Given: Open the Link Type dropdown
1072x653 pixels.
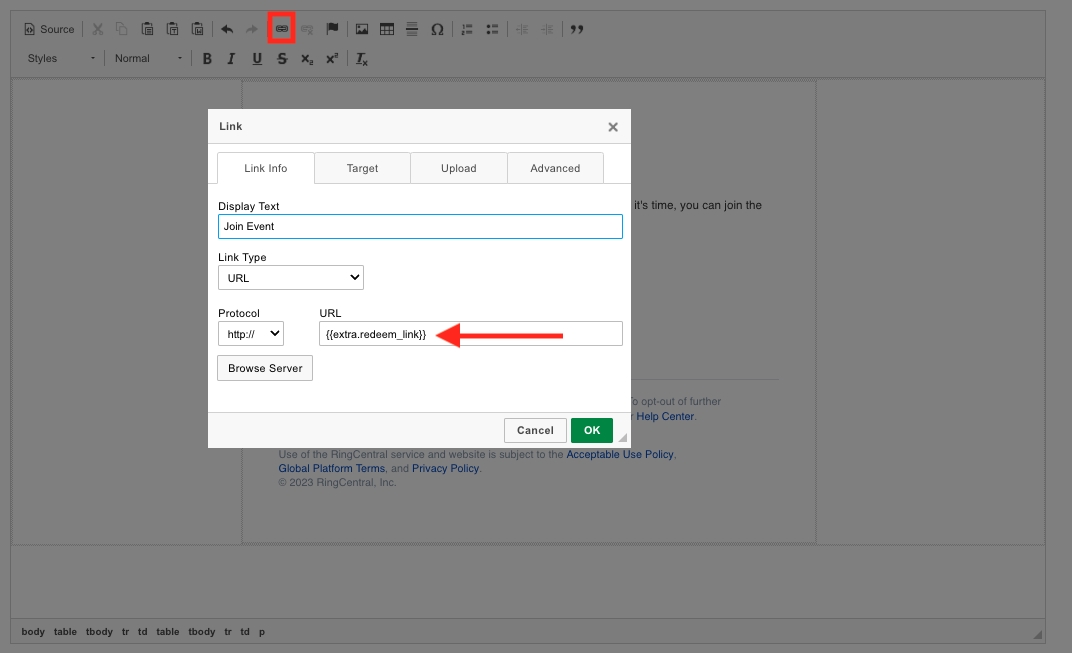Looking at the screenshot, I should pos(291,278).
